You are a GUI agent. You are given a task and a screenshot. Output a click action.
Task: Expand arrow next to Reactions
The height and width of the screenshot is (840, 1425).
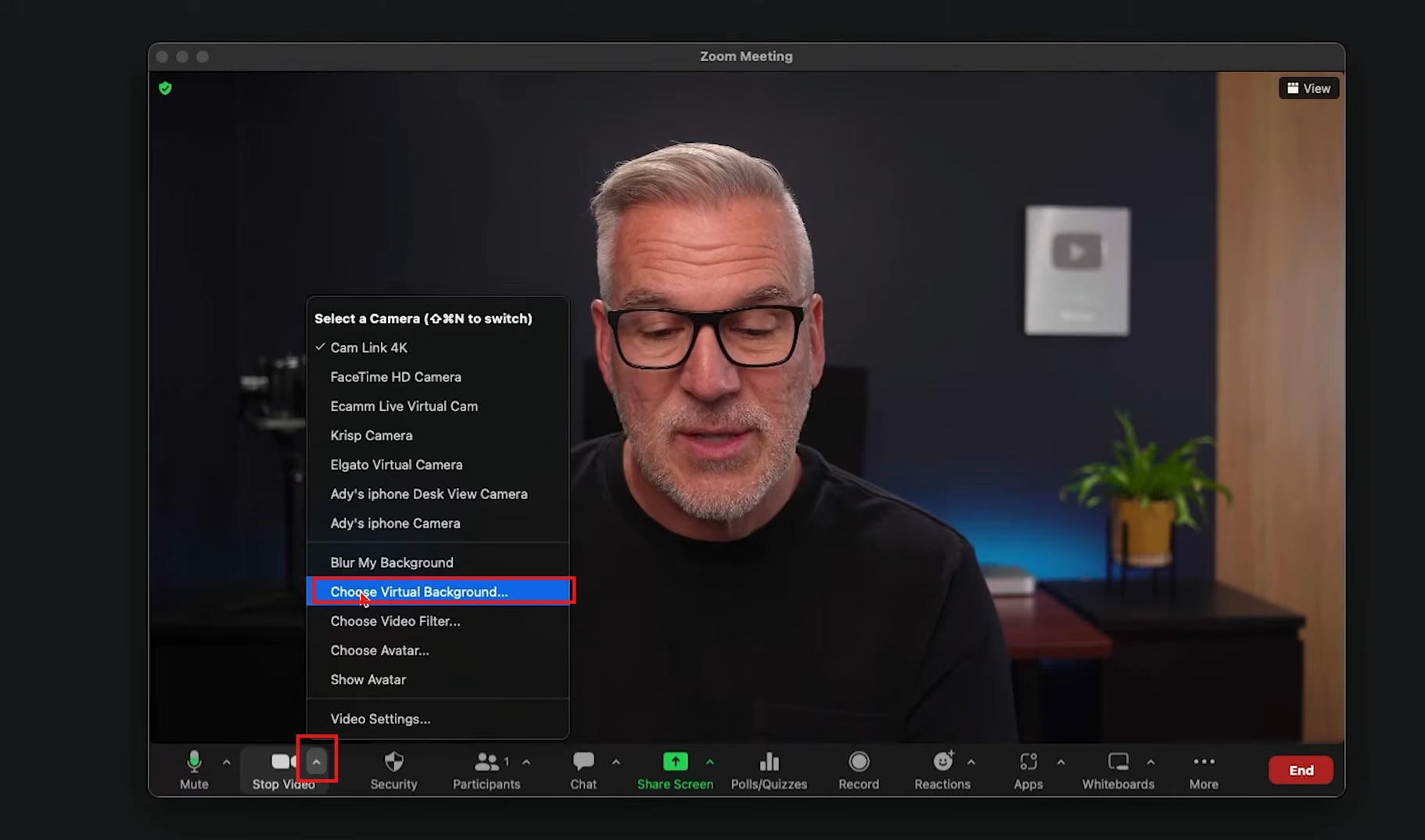(971, 762)
